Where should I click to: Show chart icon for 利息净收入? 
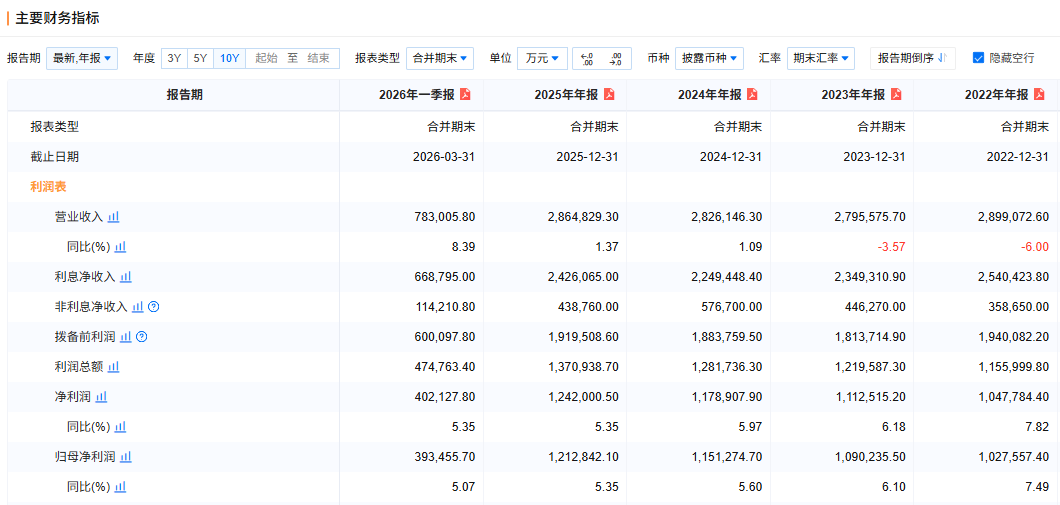tap(126, 276)
